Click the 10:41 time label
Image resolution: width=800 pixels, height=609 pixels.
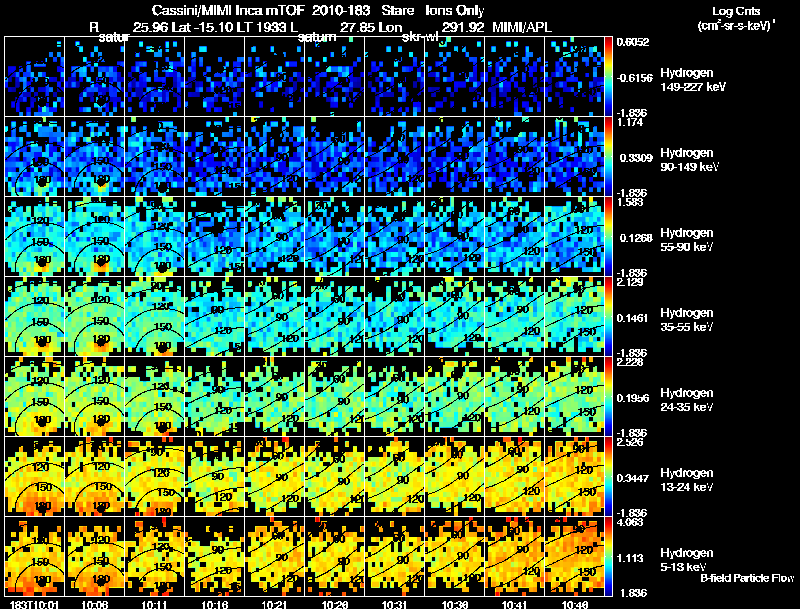pos(515,605)
